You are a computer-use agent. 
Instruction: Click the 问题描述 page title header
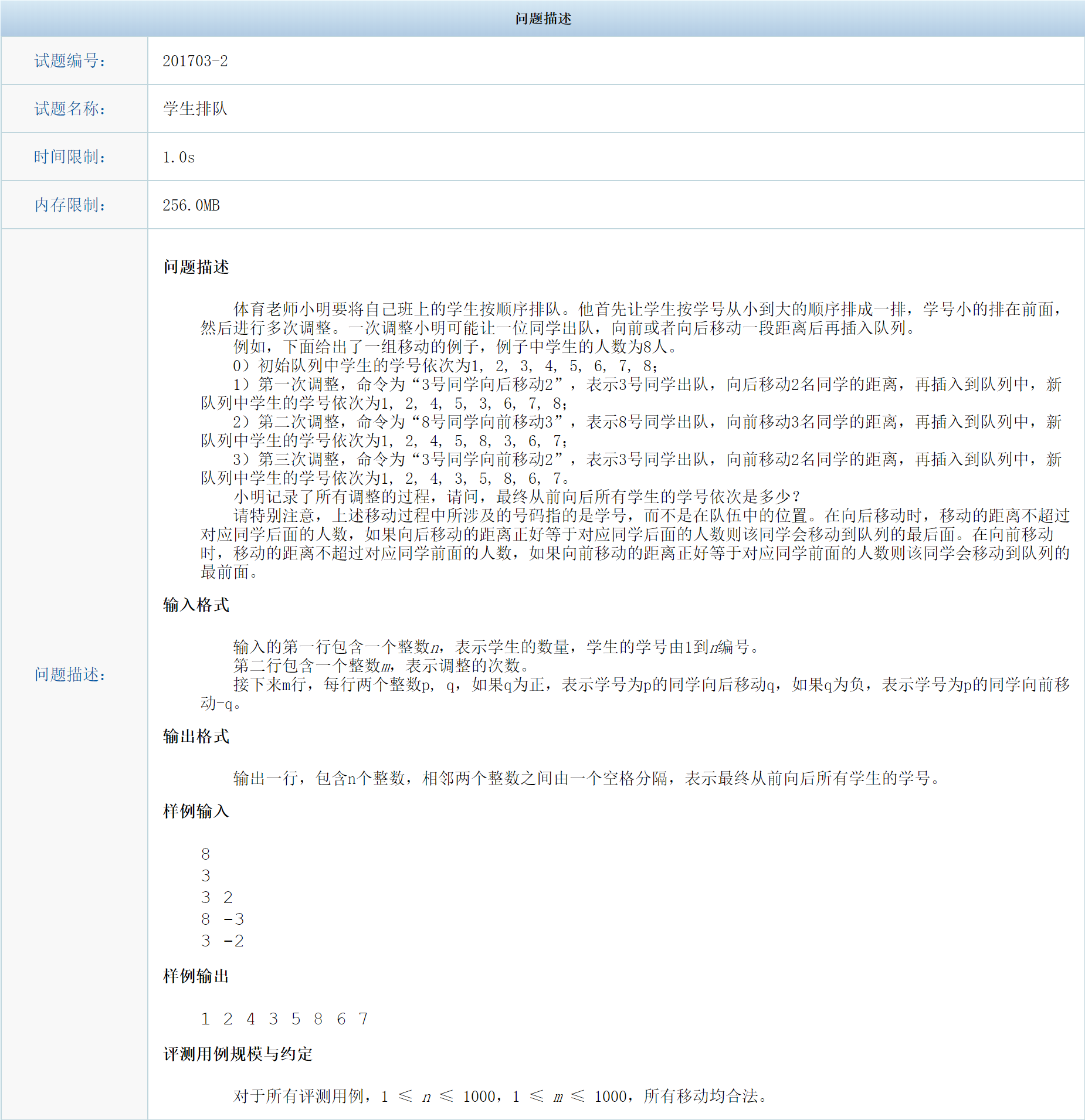542,18
